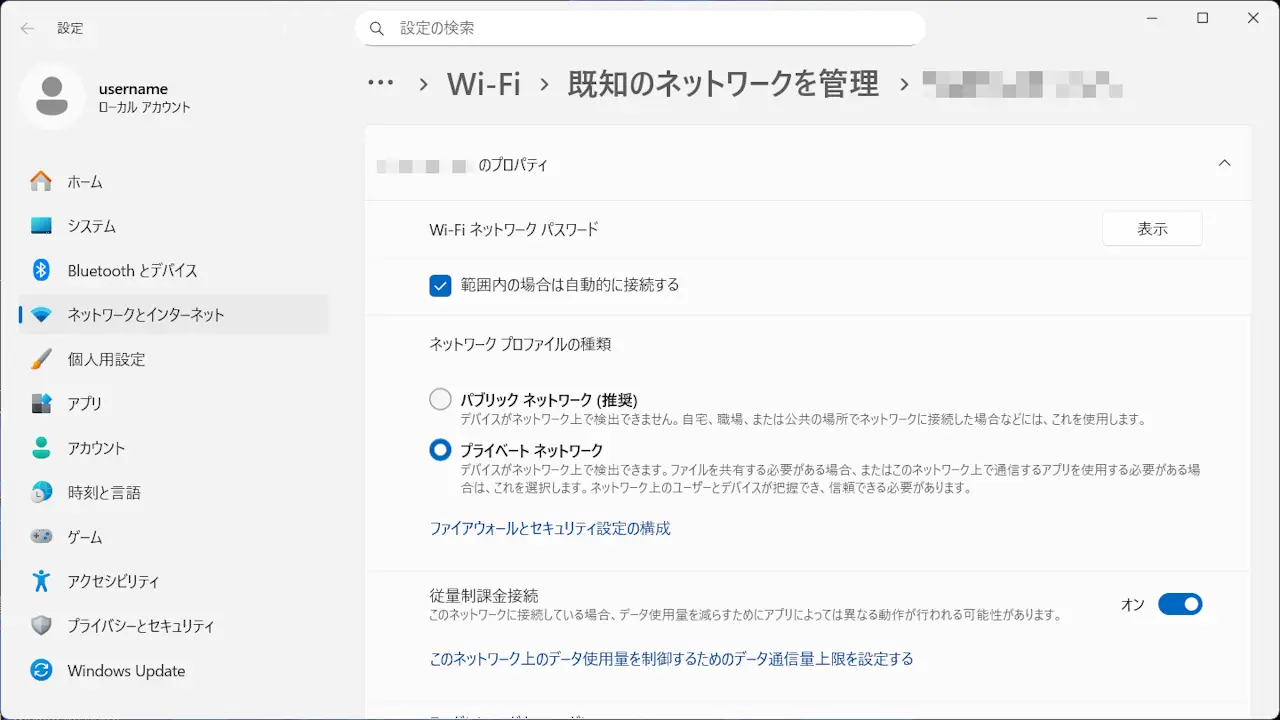The image size is (1280, 720).
Task: Click the Home (ホーム) house icon
Action: pos(41,182)
